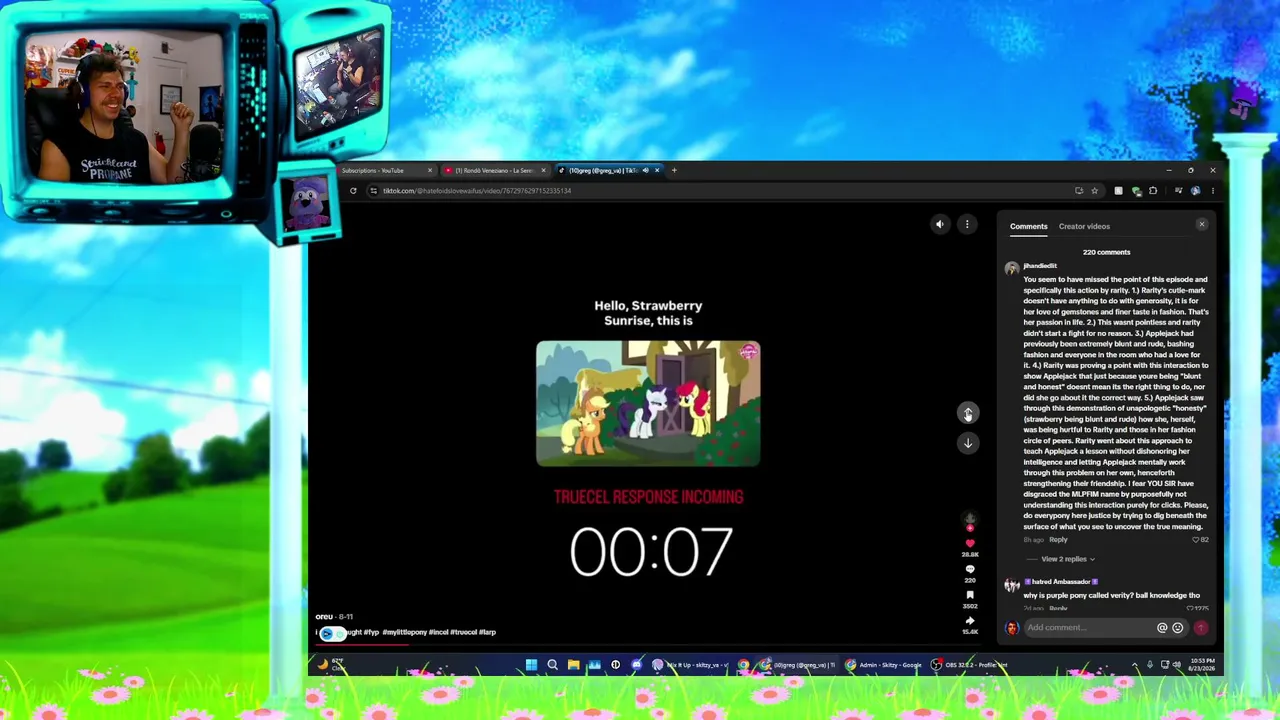
Task: Reload the TikTok page
Action: (353, 191)
